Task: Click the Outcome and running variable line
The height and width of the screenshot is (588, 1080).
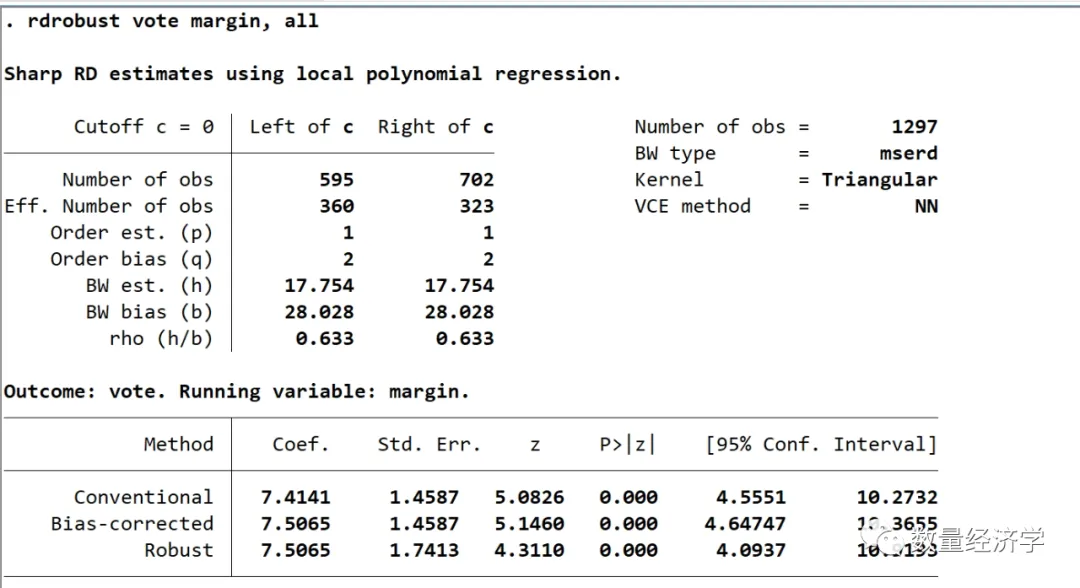Action: point(236,392)
